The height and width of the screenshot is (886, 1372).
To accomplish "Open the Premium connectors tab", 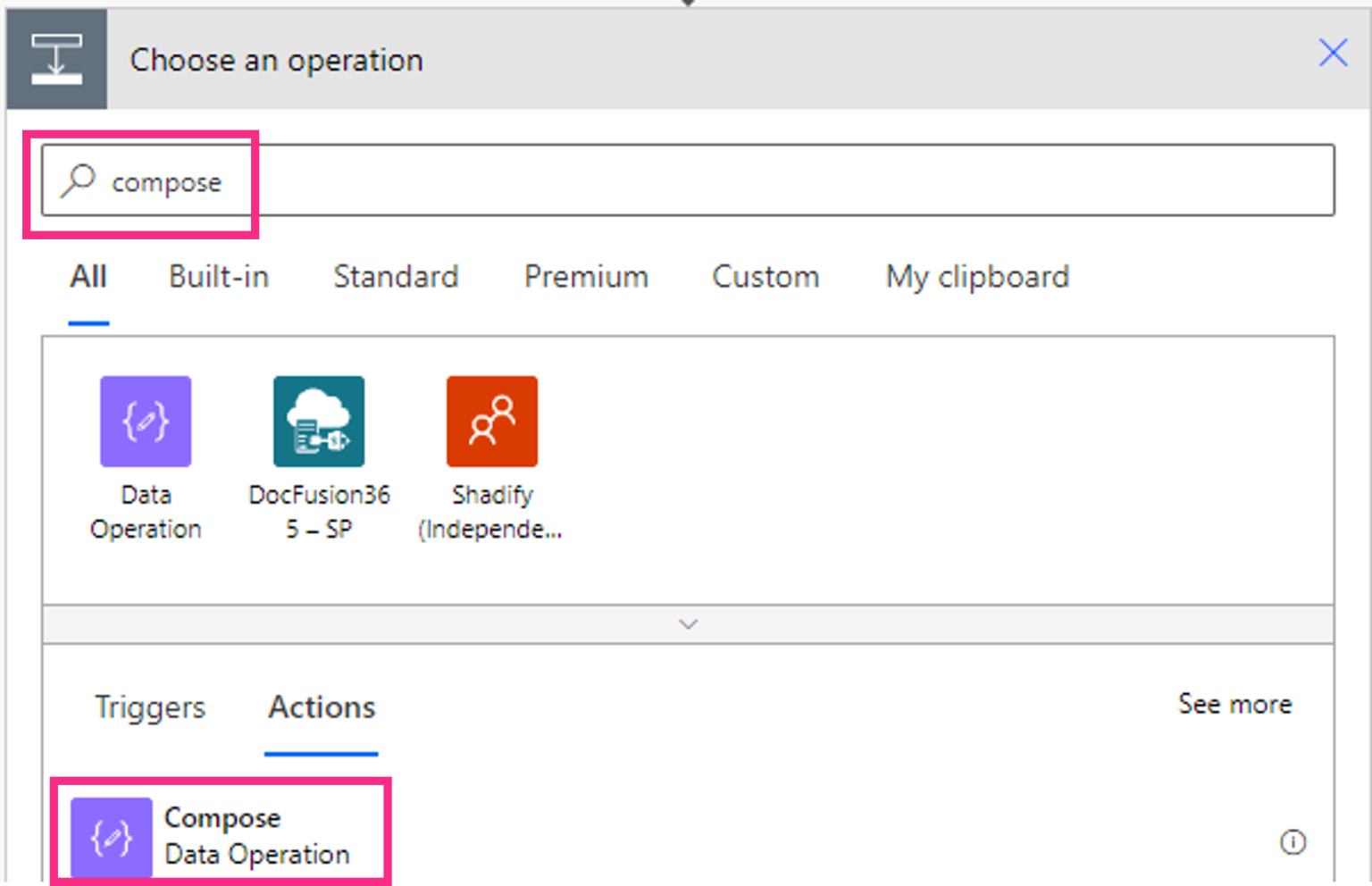I will 586,277.
